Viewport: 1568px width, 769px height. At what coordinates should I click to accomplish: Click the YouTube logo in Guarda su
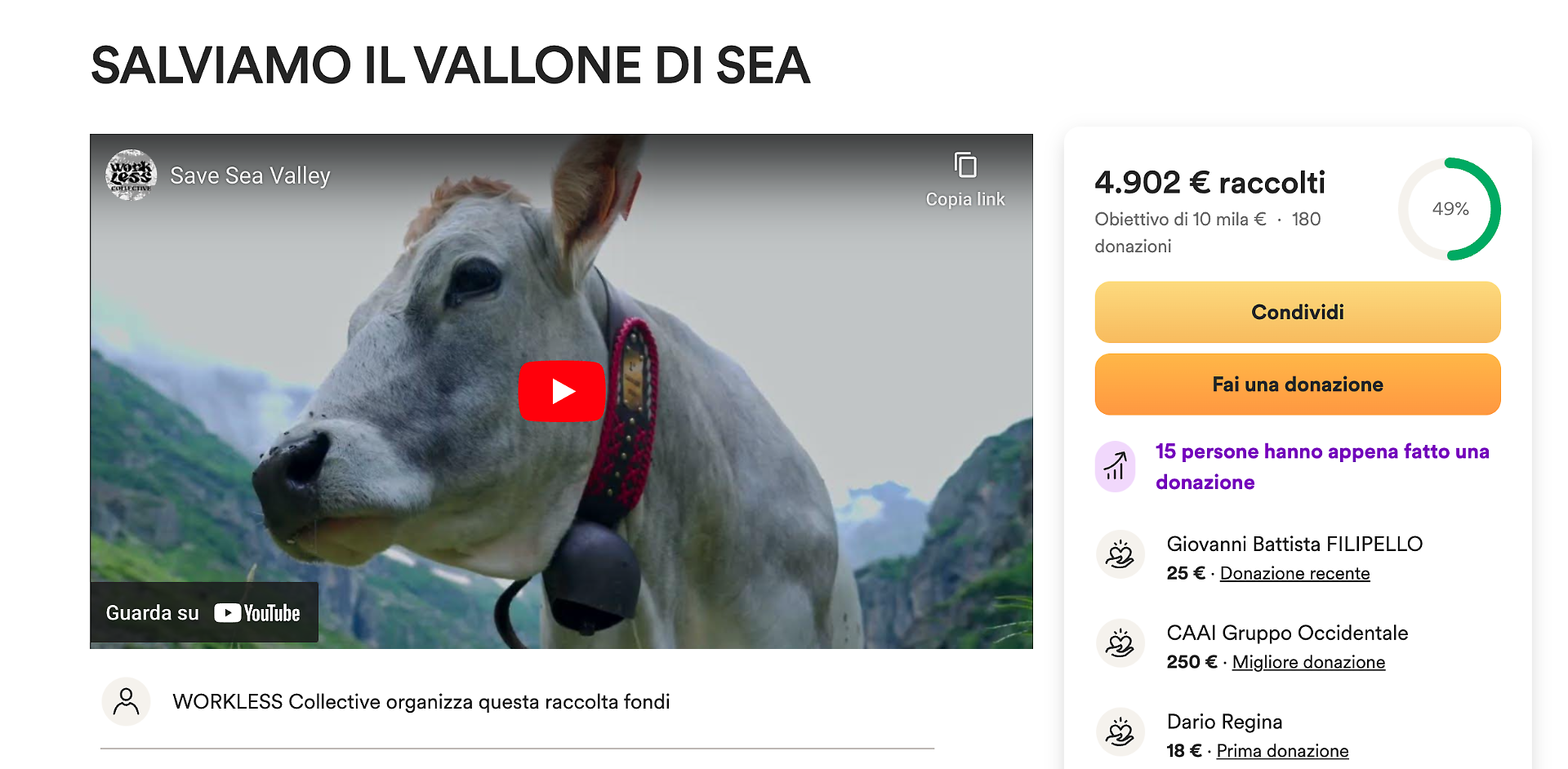click(257, 613)
